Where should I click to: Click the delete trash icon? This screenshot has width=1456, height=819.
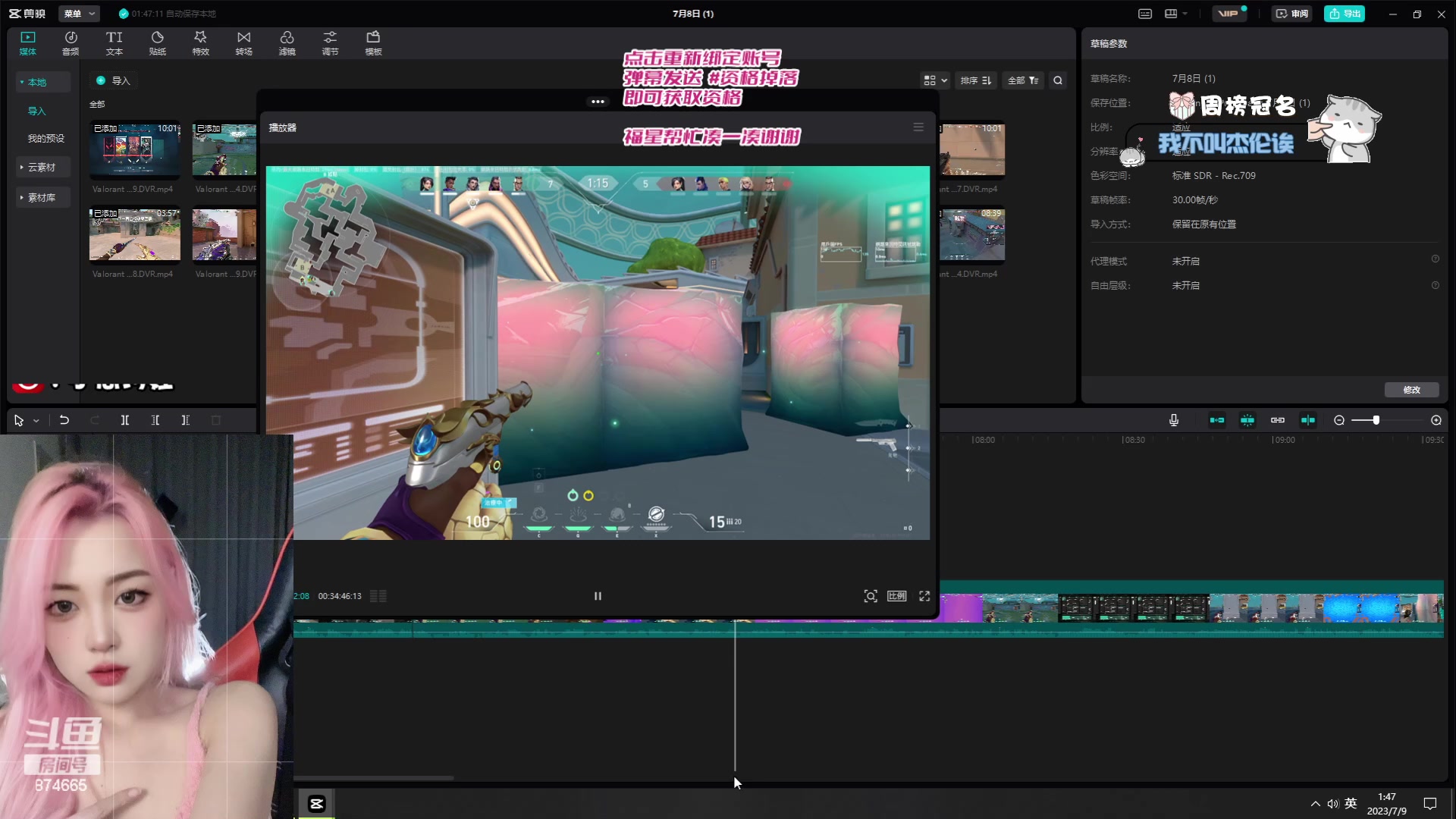coord(216,420)
